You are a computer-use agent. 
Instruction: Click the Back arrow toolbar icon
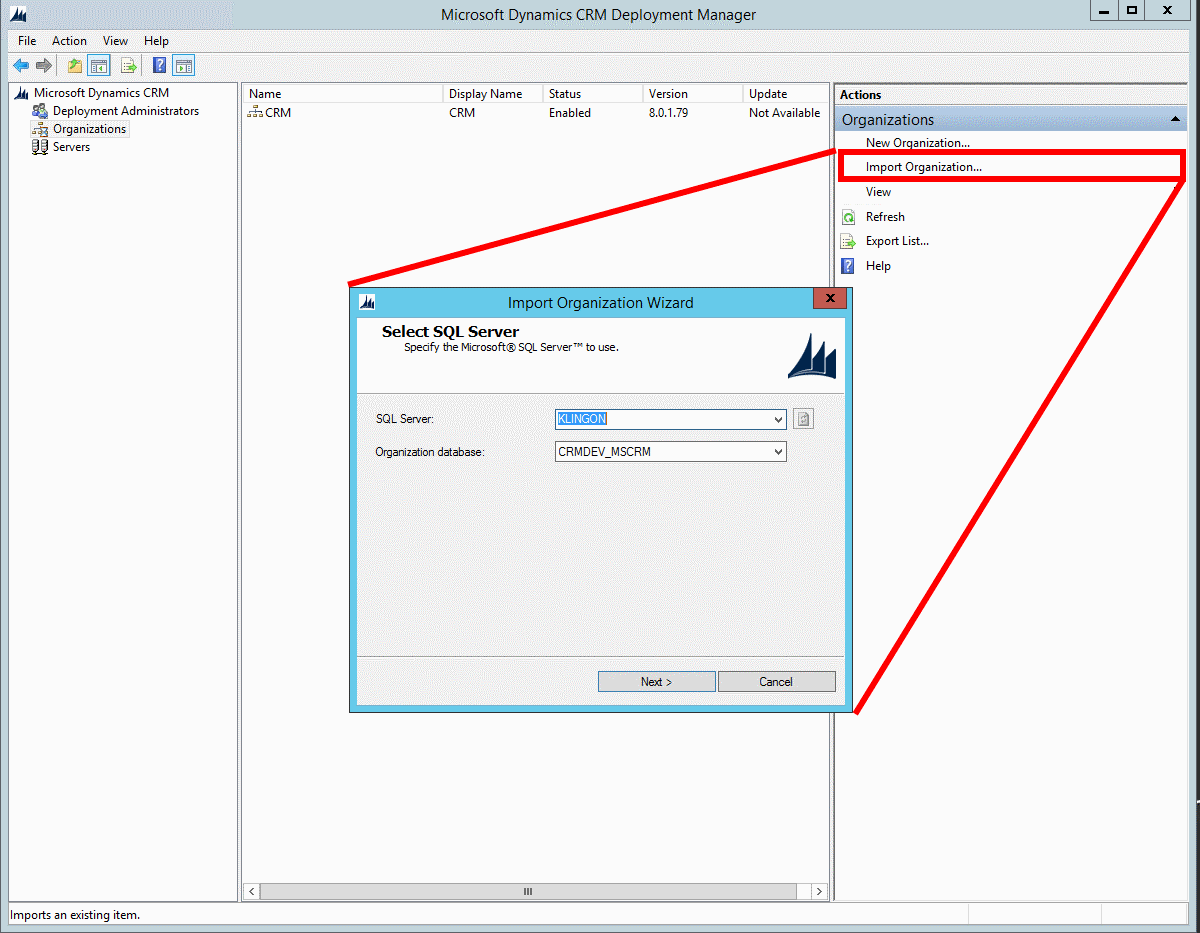tap(20, 66)
